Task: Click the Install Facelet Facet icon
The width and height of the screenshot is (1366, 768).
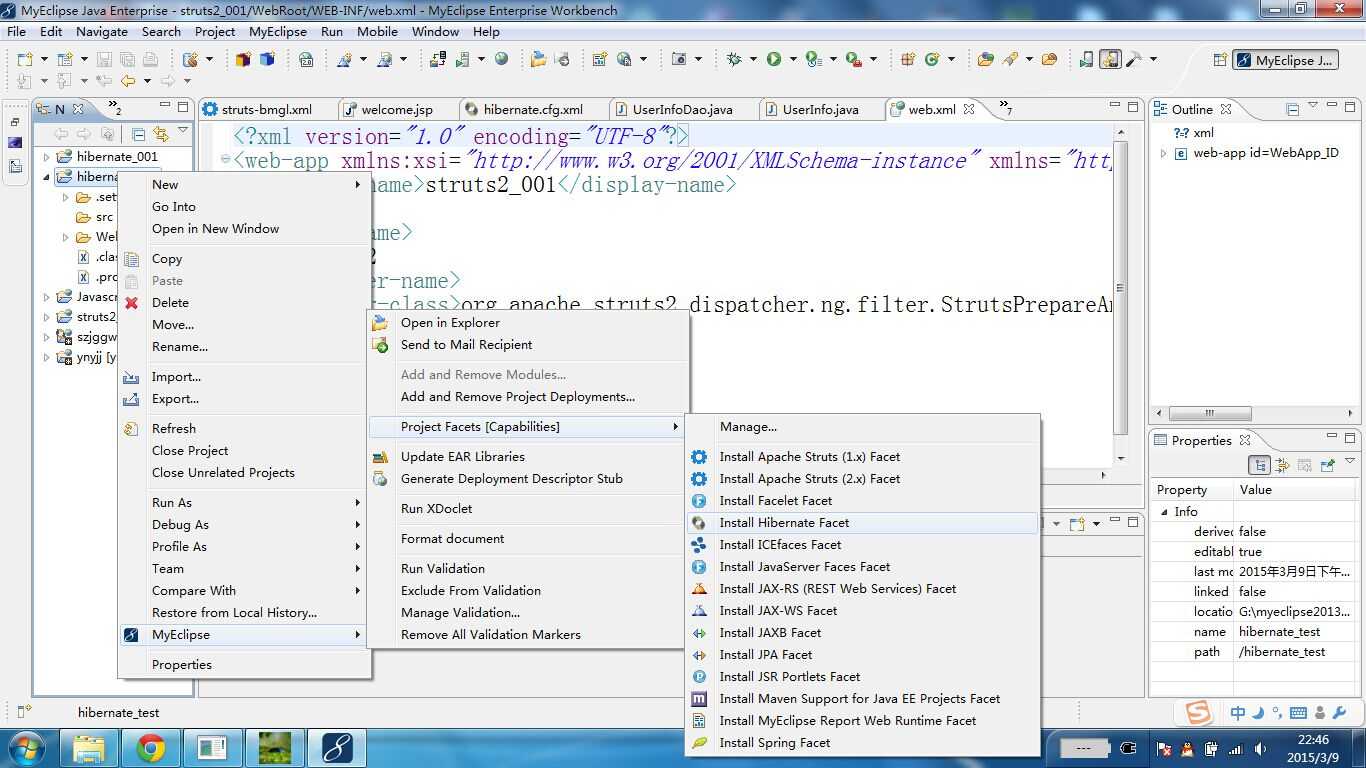Action: (x=699, y=501)
